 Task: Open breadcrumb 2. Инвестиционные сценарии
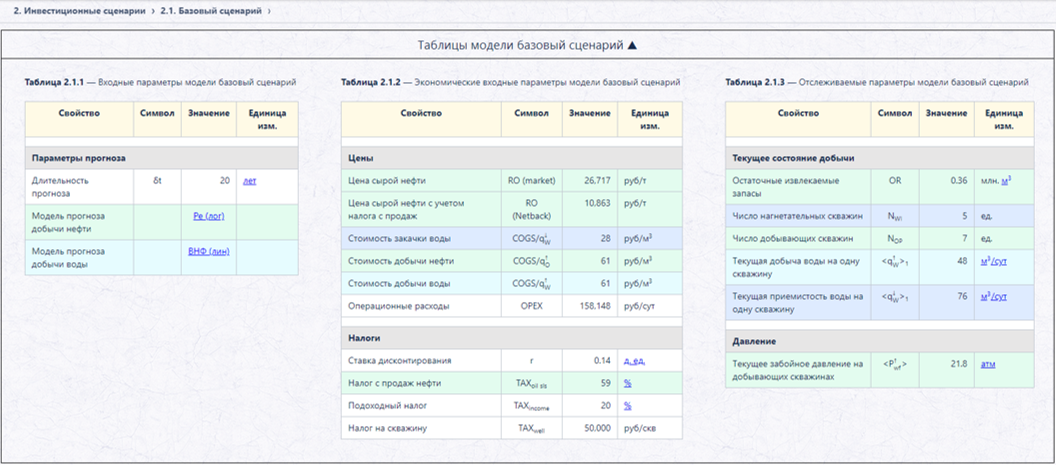point(79,11)
